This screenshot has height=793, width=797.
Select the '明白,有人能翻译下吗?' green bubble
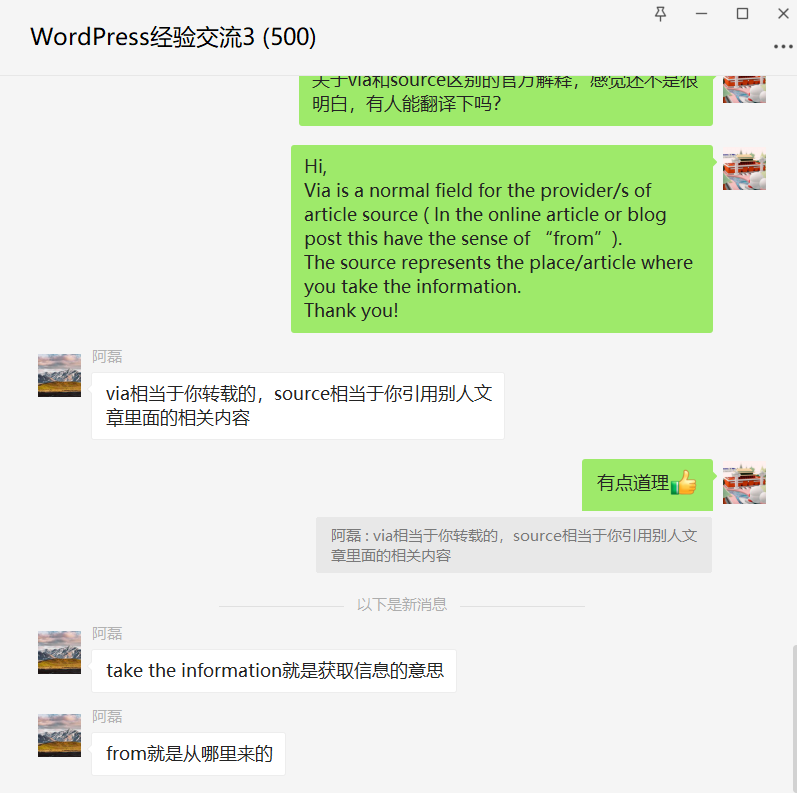[x=506, y=100]
